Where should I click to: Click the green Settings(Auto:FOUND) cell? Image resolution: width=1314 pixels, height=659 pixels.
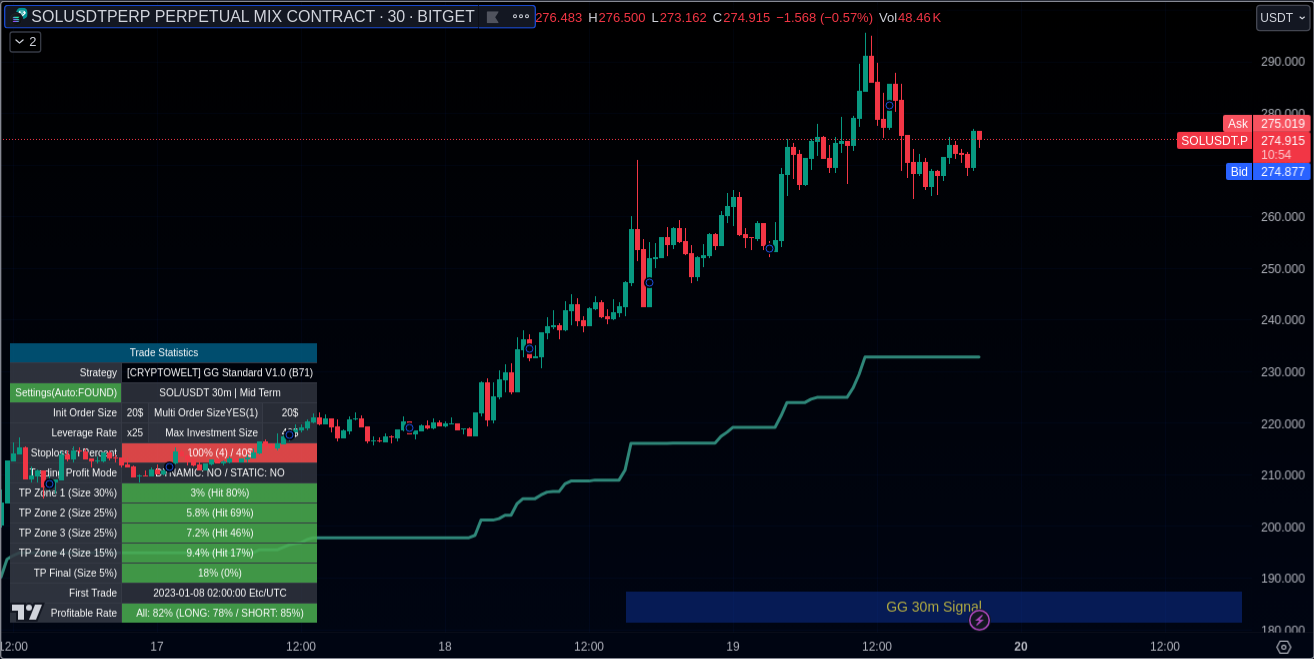coord(66,393)
